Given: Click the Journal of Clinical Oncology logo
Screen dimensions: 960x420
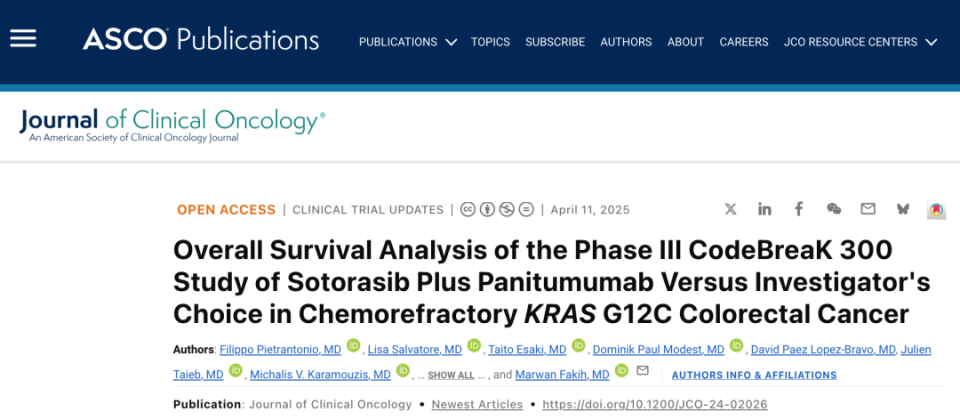Looking at the screenshot, I should (x=172, y=125).
